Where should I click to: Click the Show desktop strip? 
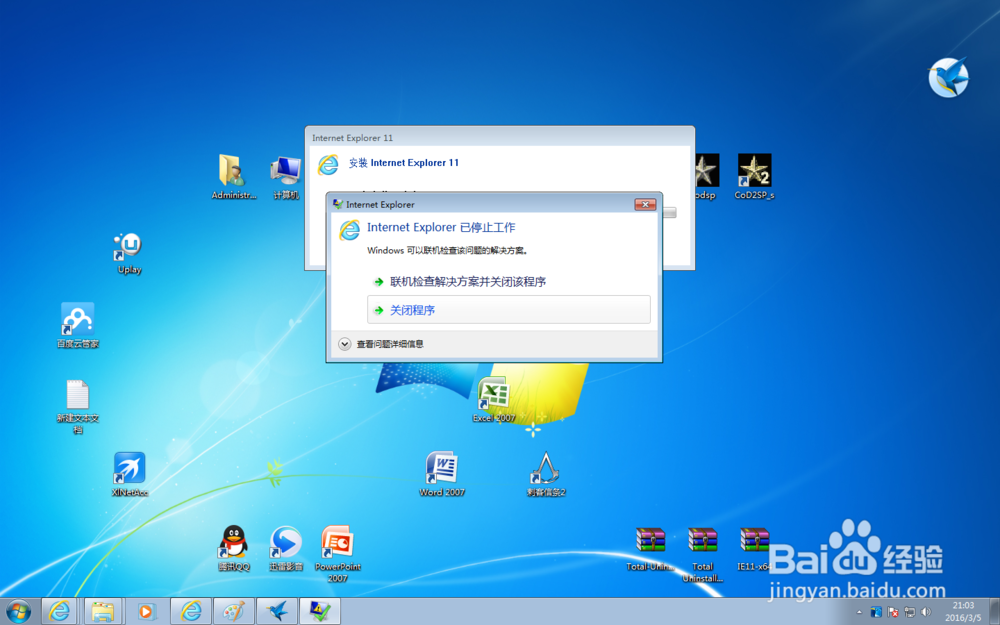(x=994, y=612)
